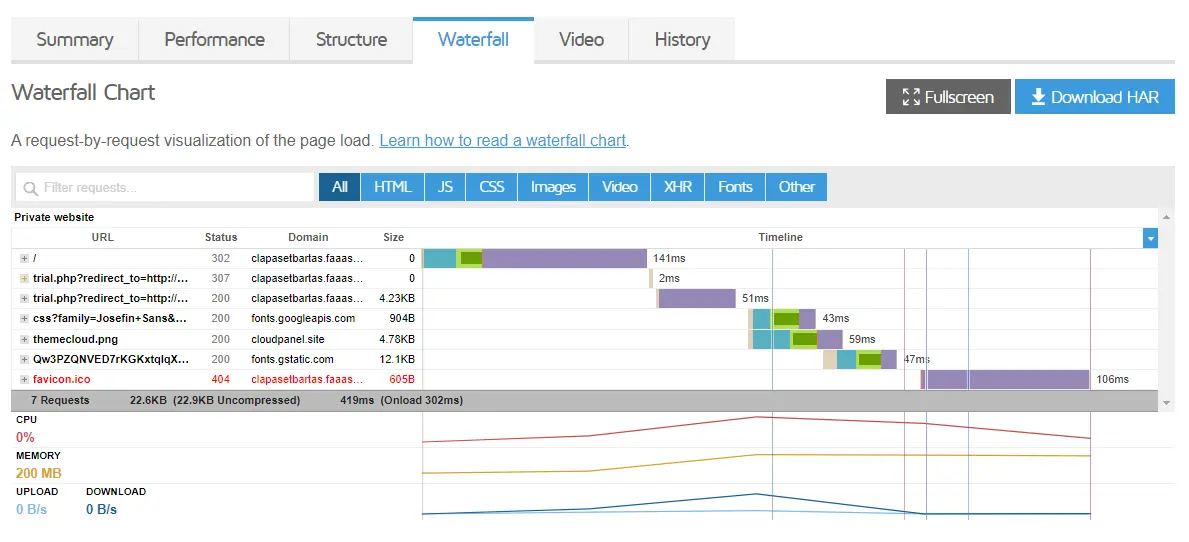Screen dimensions: 1189x542
Task: View waterfall chart in Fullscreen
Action: (x=948, y=97)
